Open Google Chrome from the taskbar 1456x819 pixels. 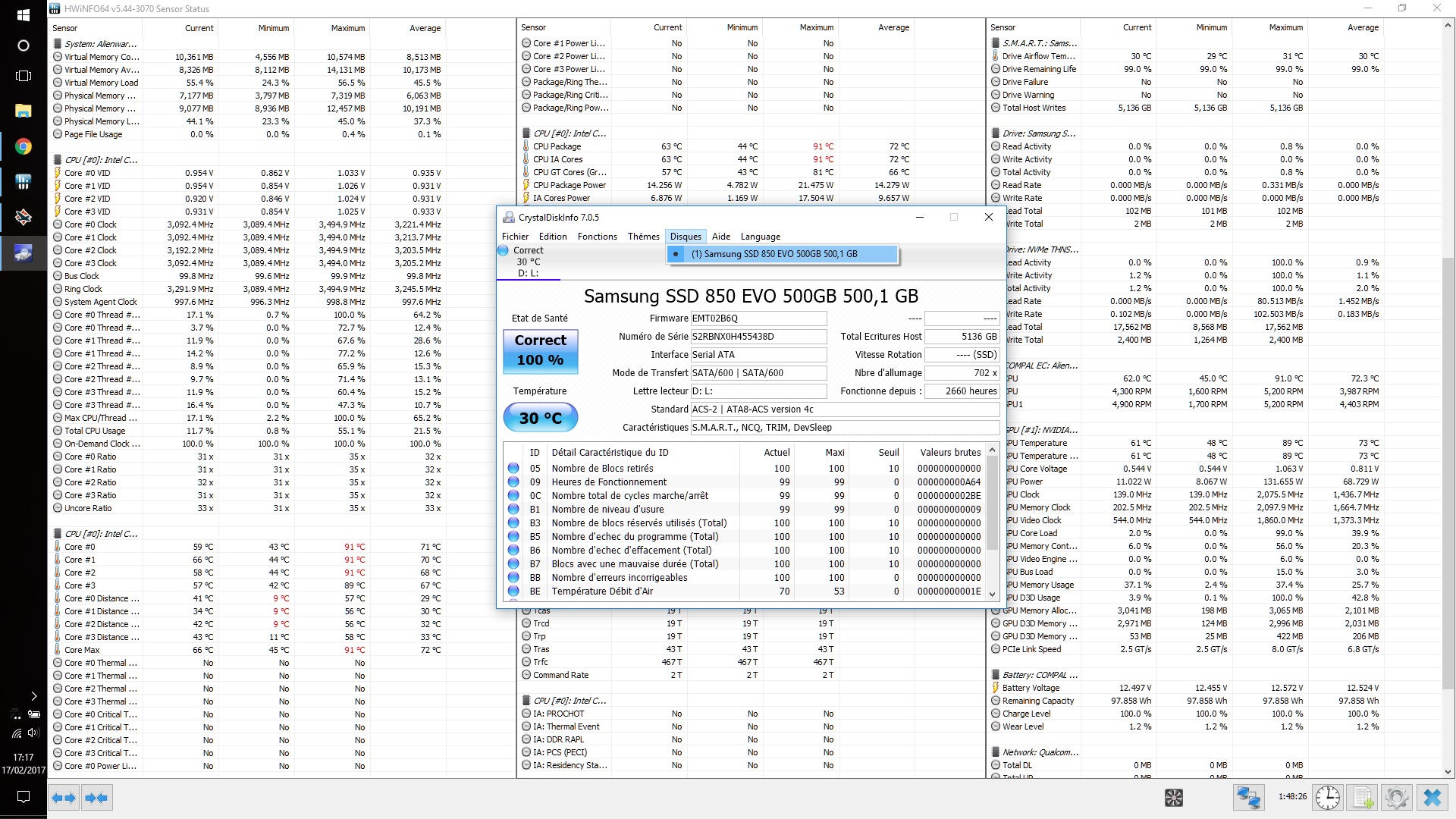click(x=24, y=146)
